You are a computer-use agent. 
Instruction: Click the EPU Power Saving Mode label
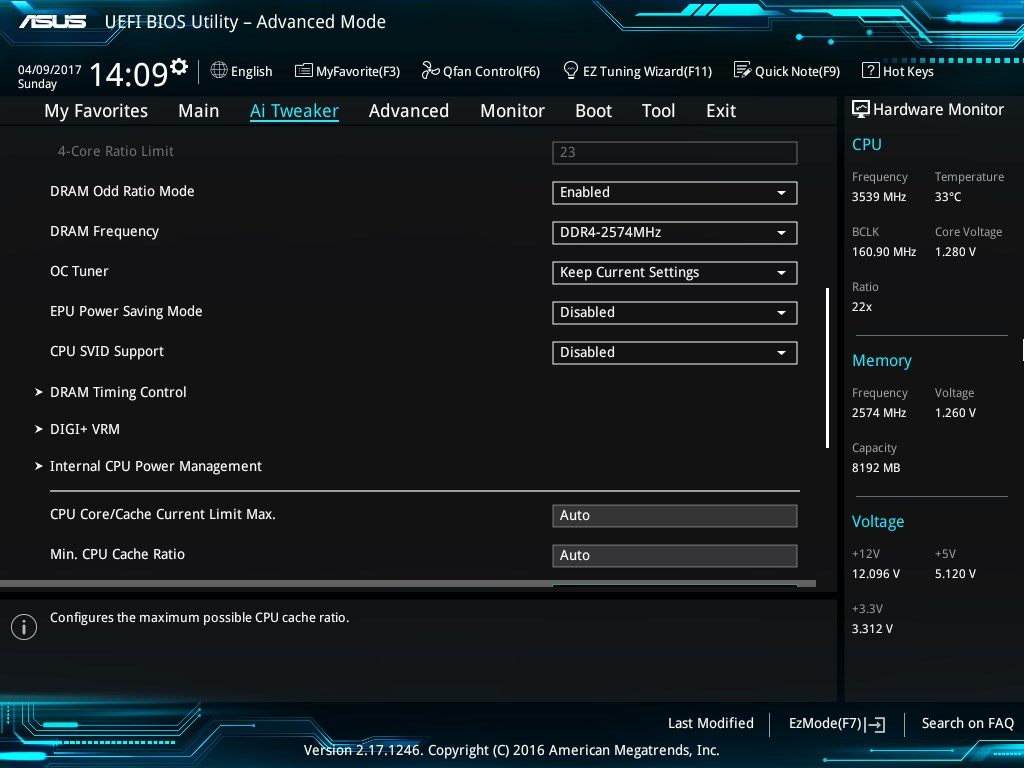pos(126,312)
